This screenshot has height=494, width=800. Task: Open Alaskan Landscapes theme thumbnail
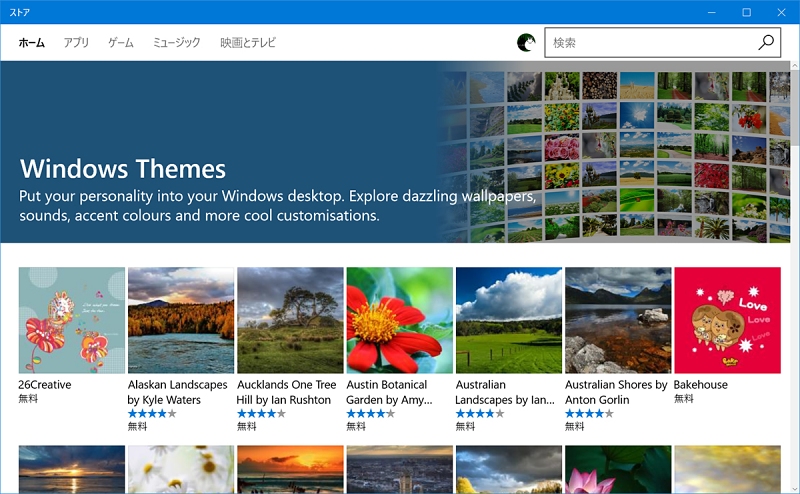[x=181, y=320]
